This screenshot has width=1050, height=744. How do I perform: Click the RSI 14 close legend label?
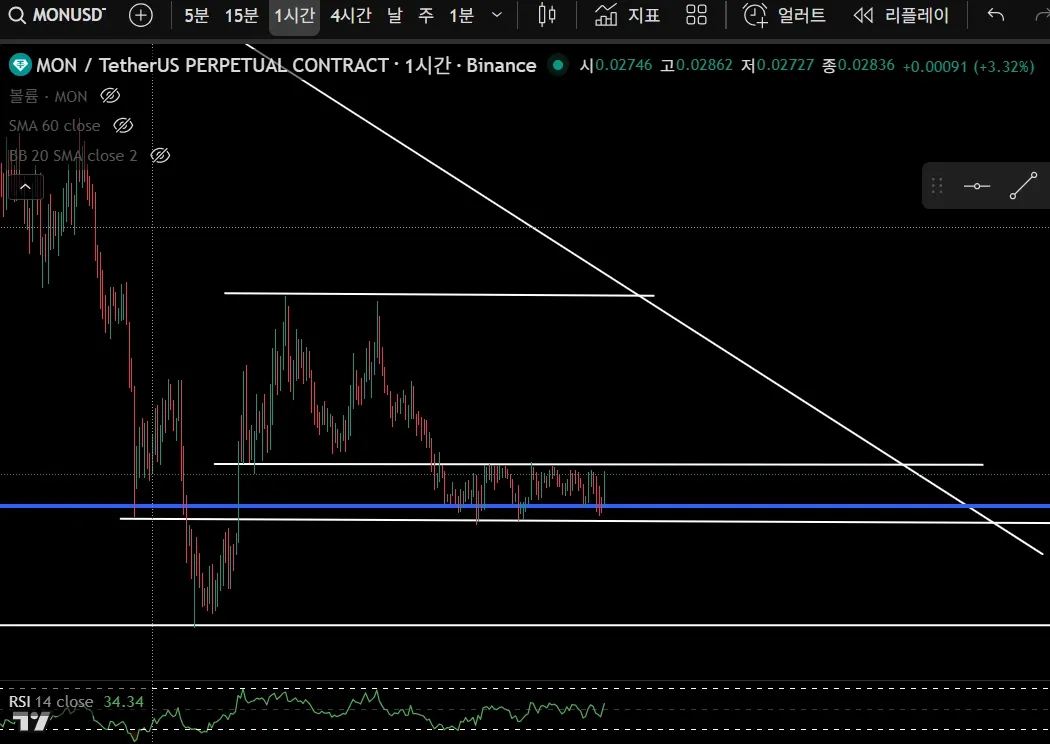pos(51,702)
